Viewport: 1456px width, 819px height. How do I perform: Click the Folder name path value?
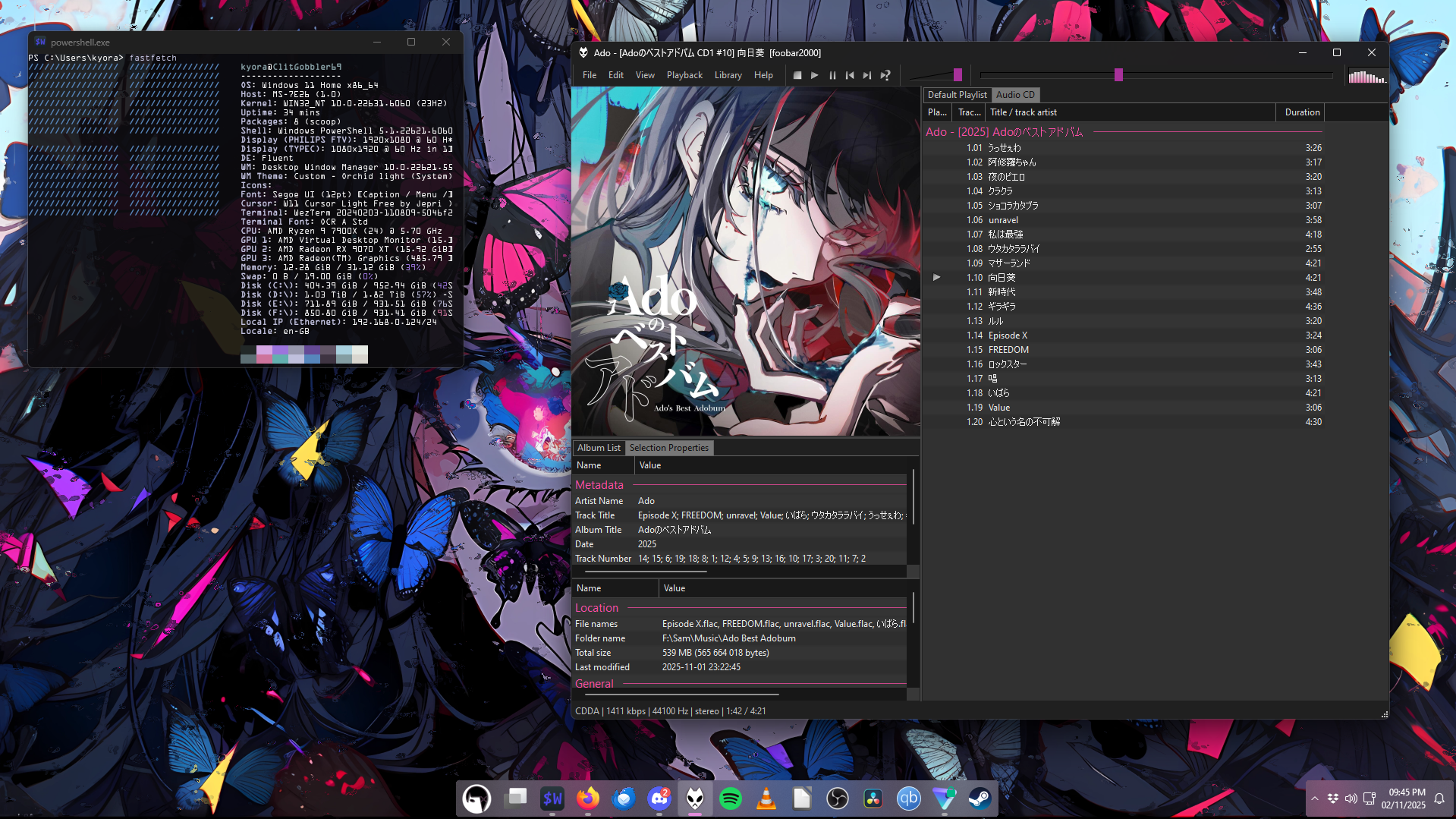pyautogui.click(x=729, y=638)
